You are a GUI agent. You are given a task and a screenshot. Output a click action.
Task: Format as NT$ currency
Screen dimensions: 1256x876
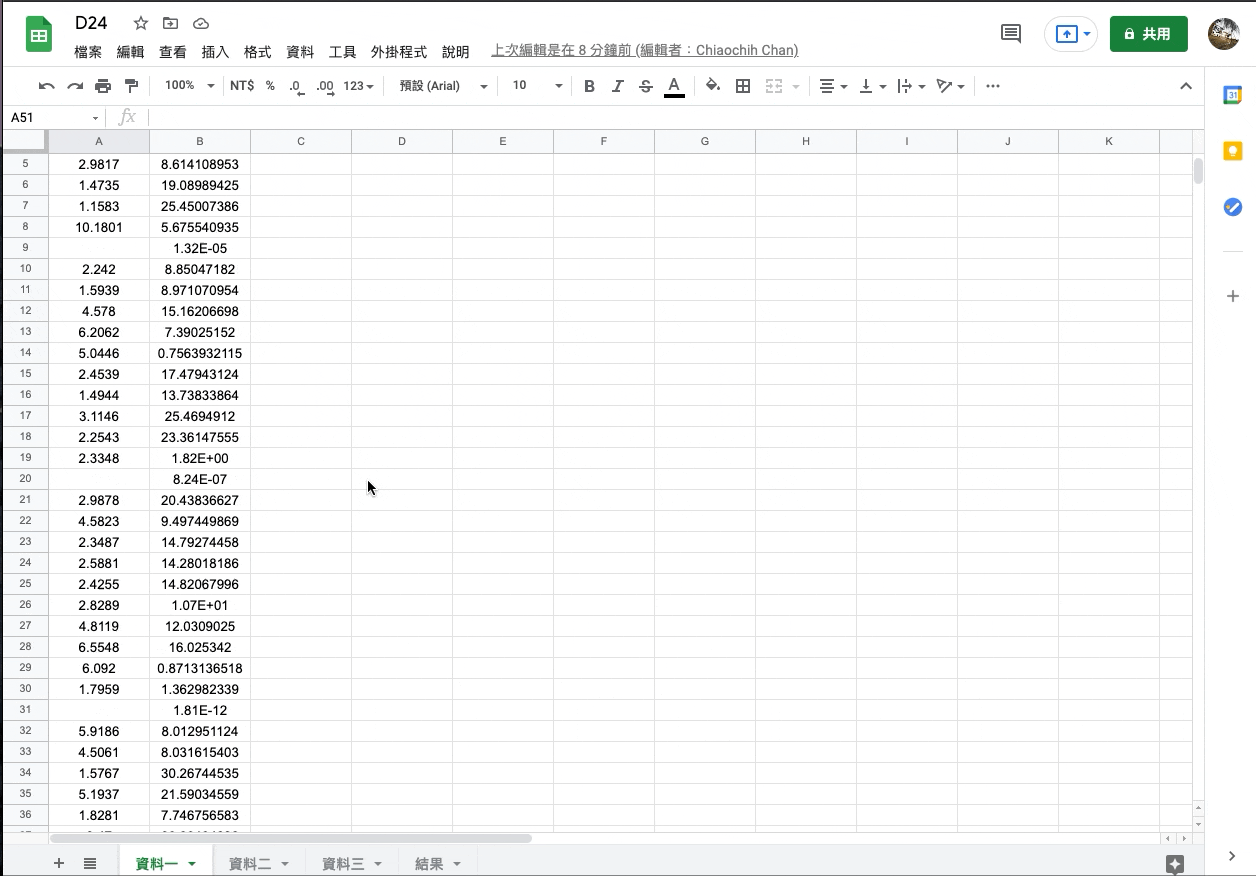coord(242,86)
